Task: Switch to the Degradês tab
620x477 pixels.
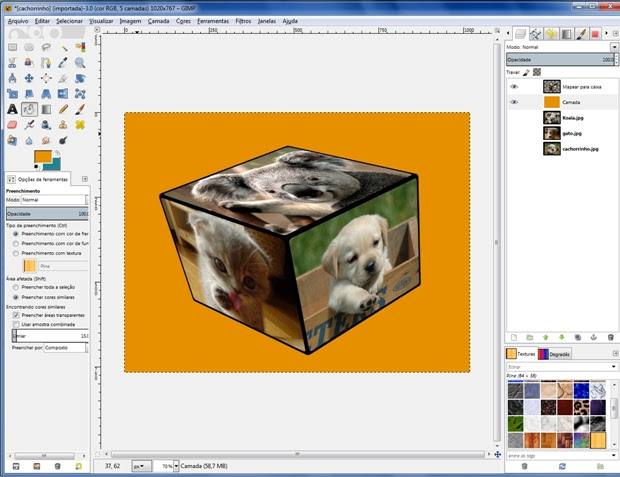Action: (555, 354)
